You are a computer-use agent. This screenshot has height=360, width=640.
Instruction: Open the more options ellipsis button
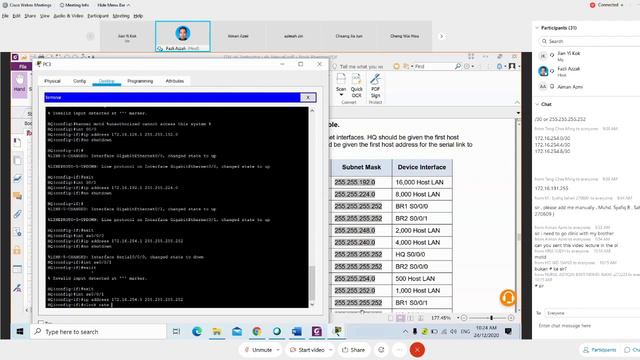coord(400,350)
